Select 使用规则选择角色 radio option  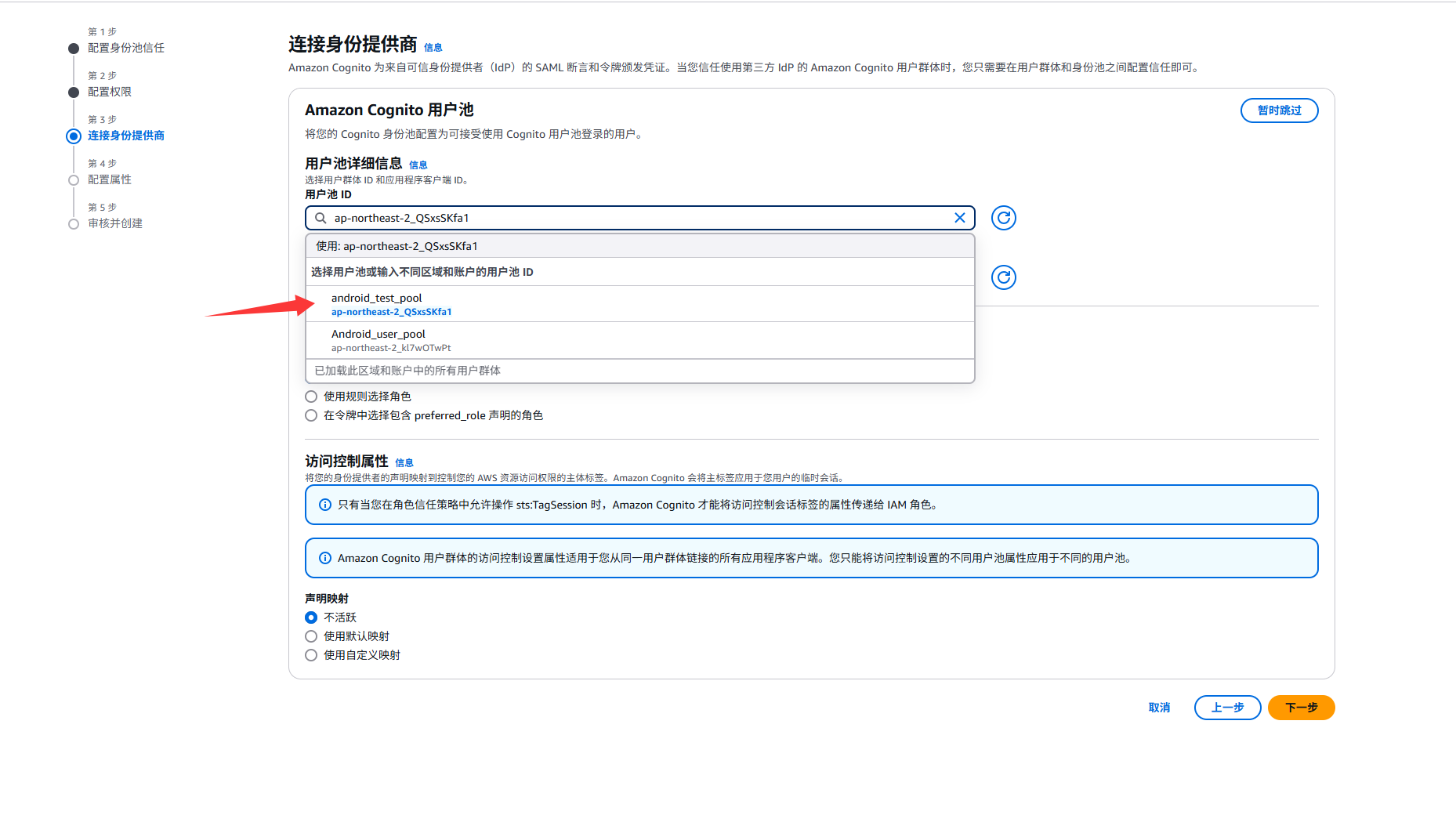311,397
